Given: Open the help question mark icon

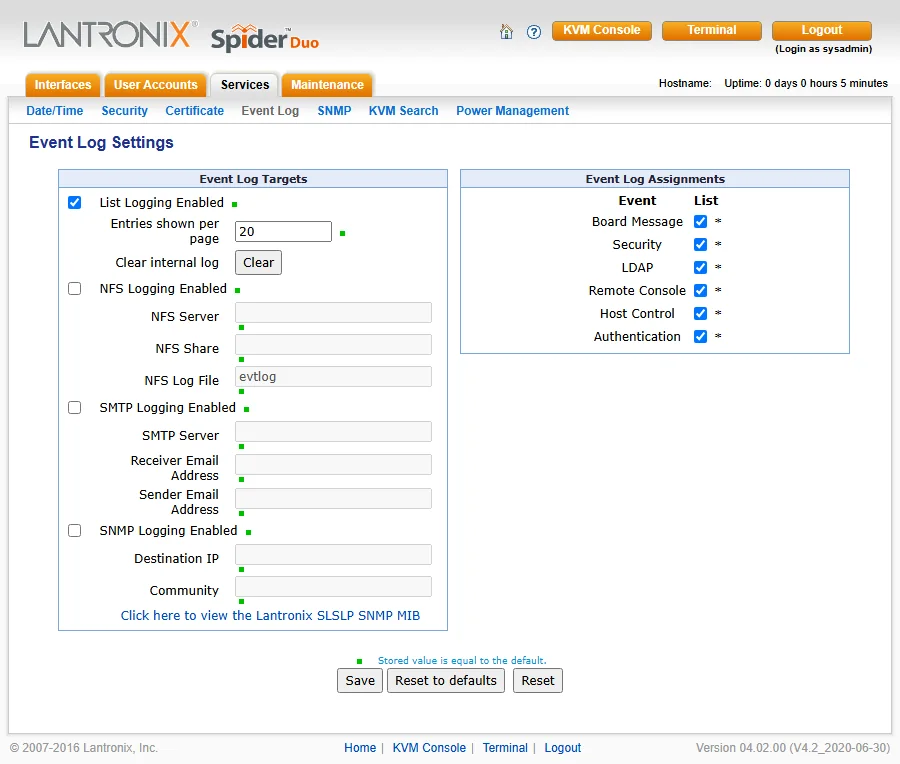Looking at the screenshot, I should coord(534,32).
